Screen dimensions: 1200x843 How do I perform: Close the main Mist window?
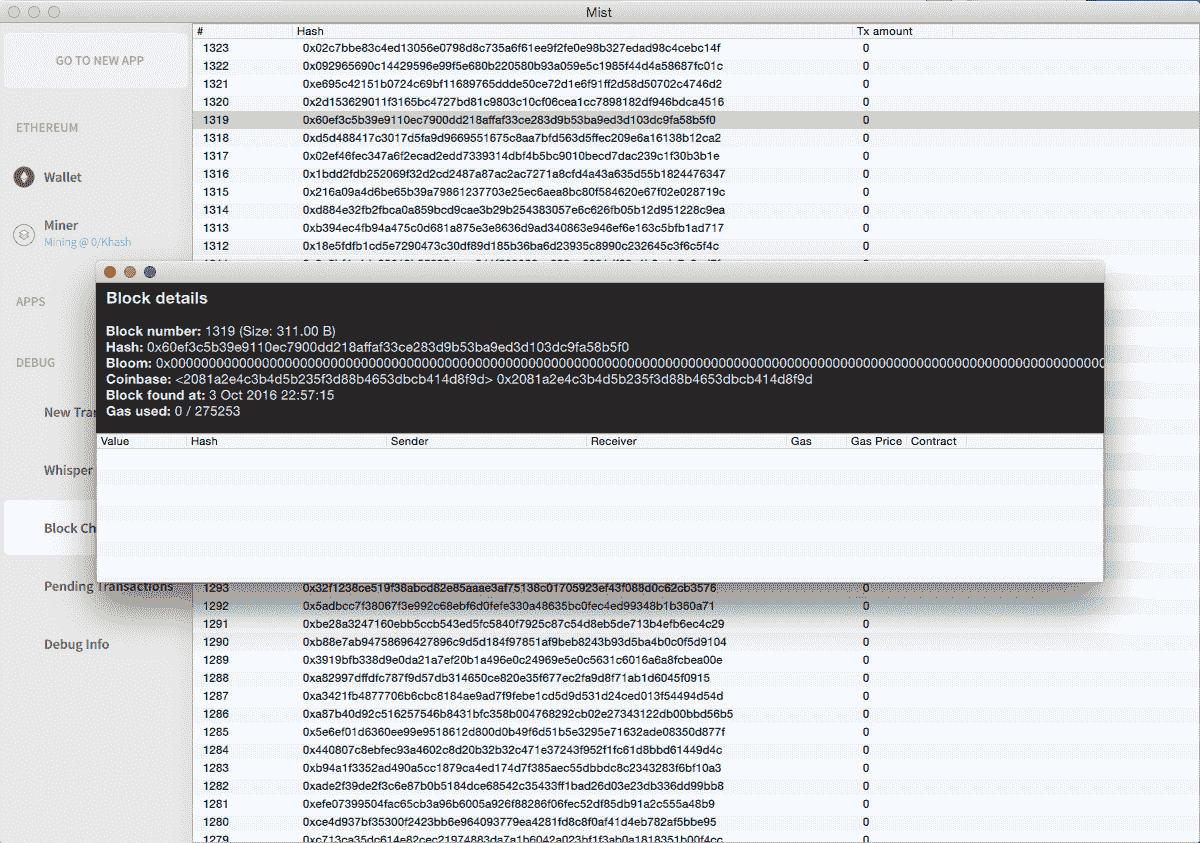click(14, 12)
